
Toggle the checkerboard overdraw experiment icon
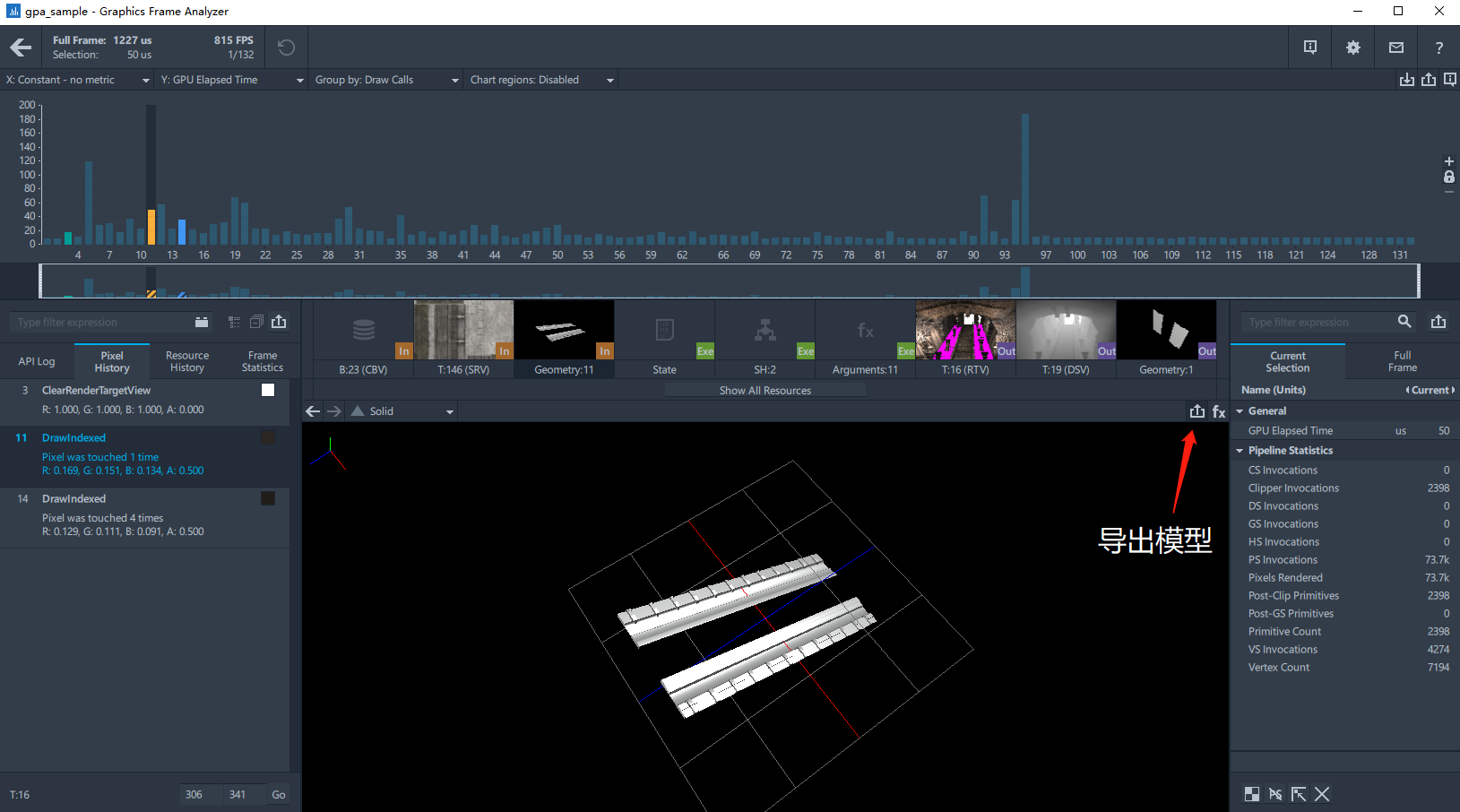1252,794
